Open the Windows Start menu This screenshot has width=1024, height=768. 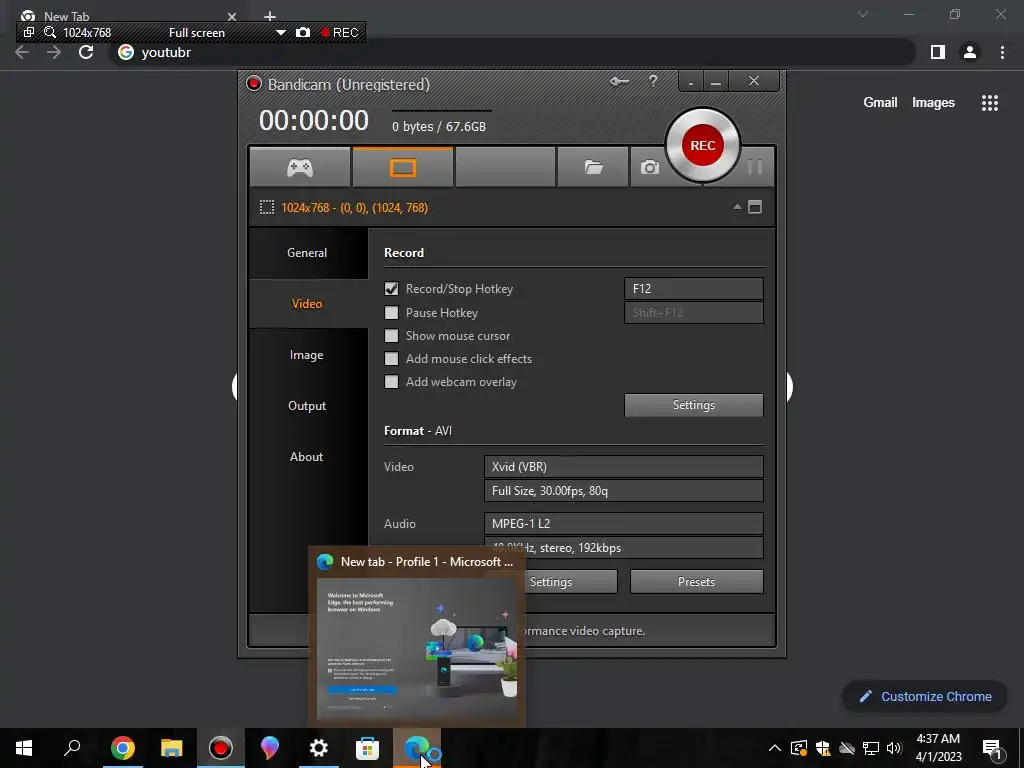click(24, 748)
